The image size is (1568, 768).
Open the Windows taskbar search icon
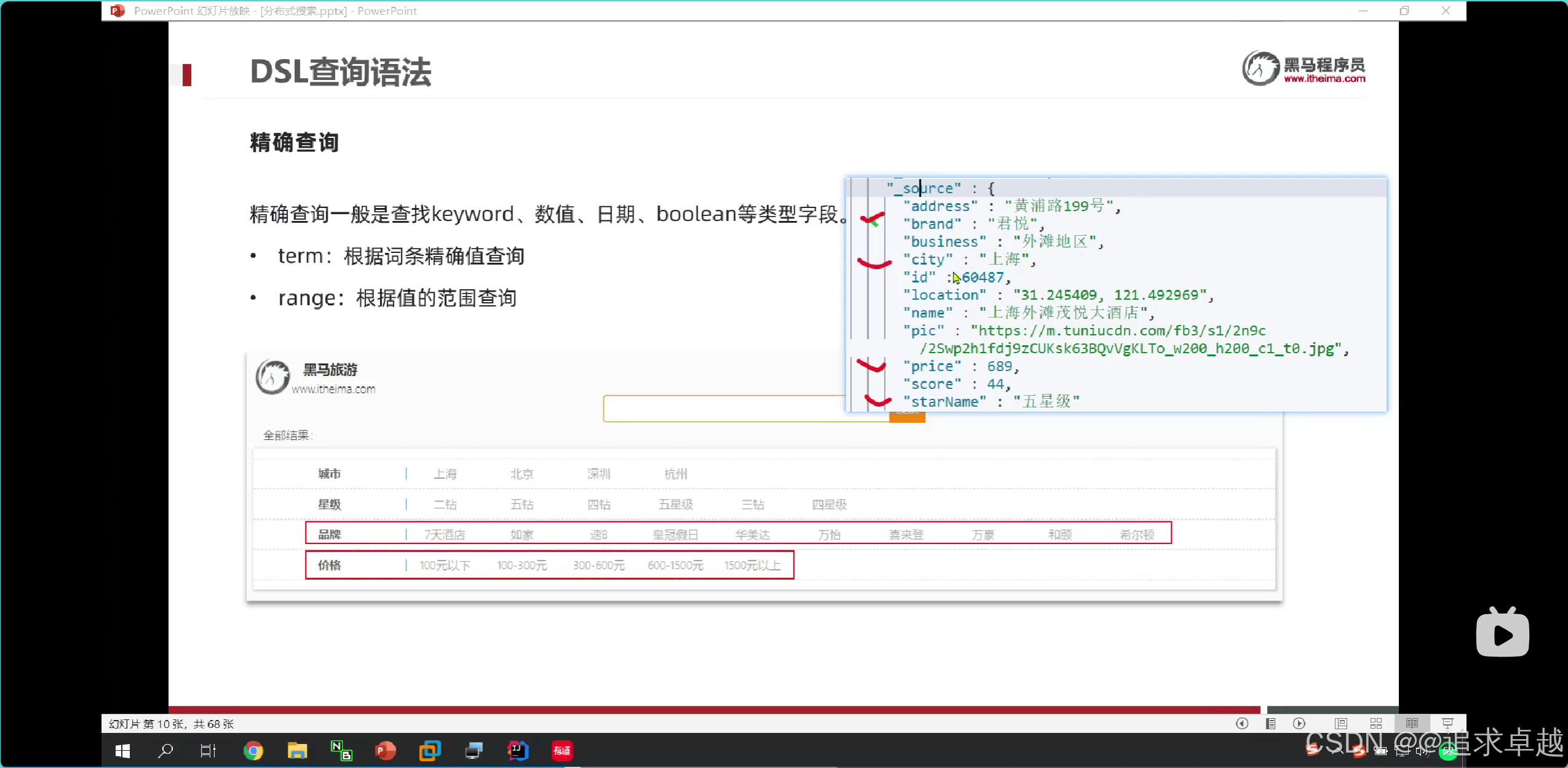[165, 751]
